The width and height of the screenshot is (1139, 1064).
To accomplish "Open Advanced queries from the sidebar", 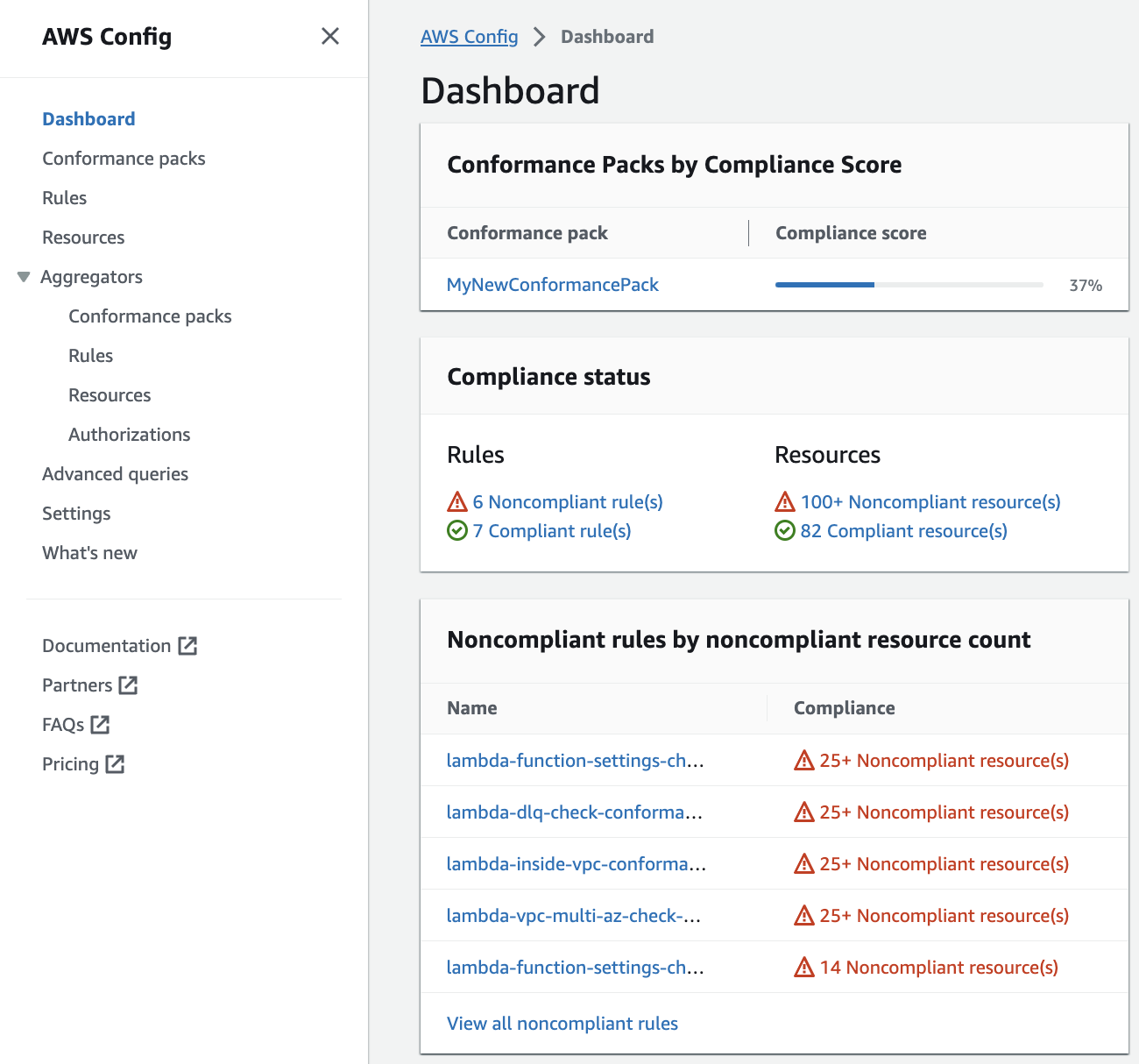I will point(115,473).
